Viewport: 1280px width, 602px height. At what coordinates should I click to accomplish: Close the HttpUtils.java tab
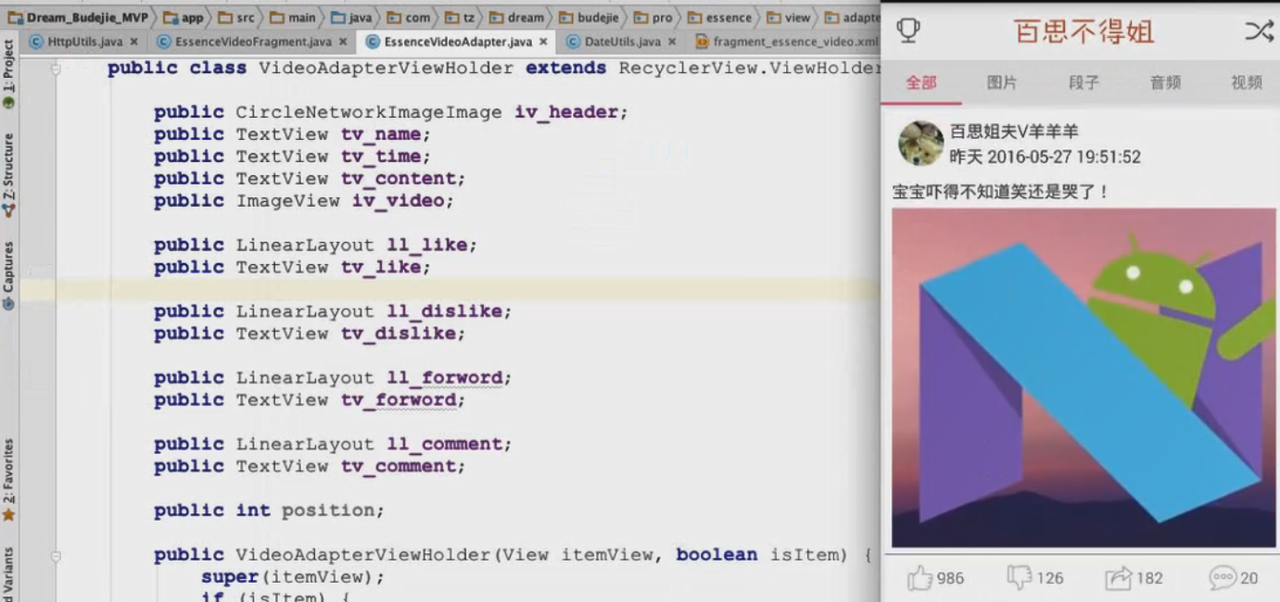[x=134, y=42]
